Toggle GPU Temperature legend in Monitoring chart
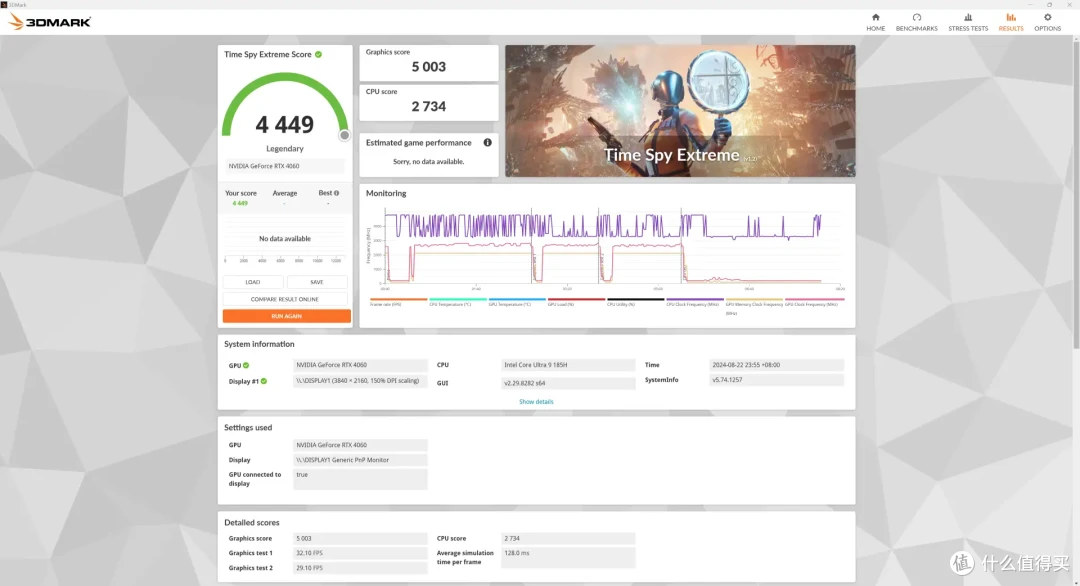Screen dimensions: 1080x586 click(517, 302)
